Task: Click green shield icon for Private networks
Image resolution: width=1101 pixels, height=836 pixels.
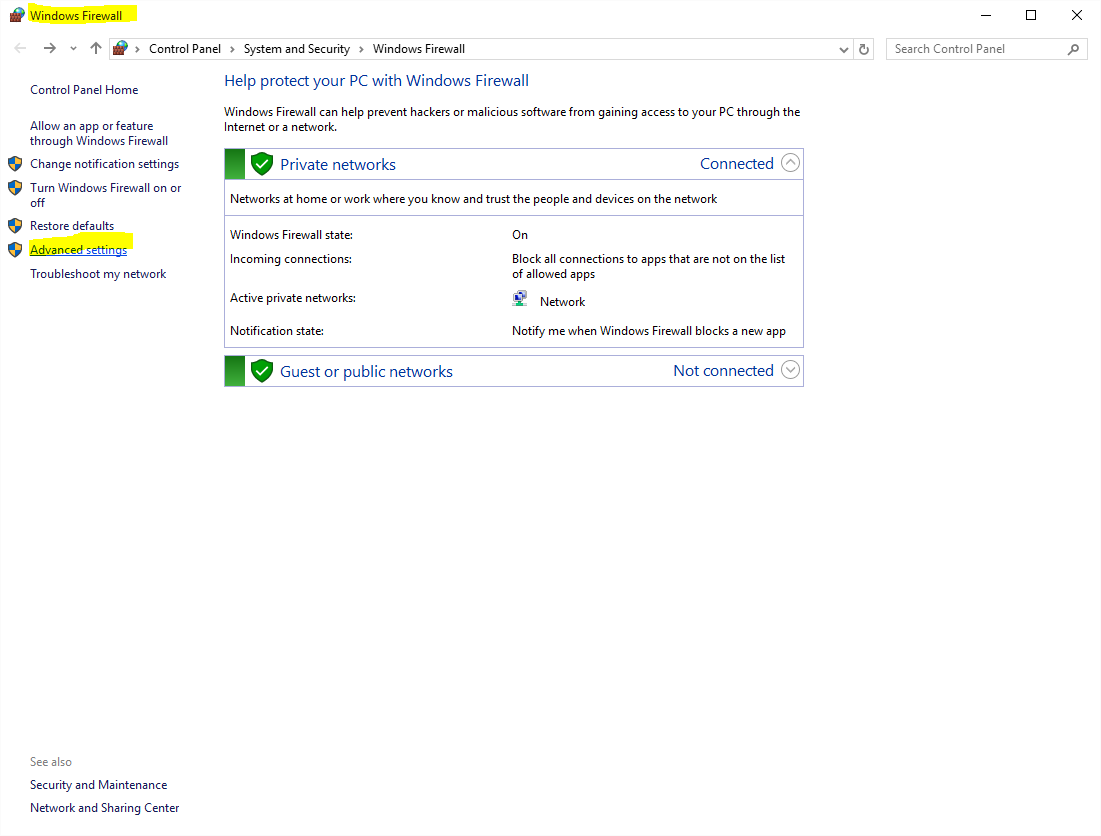Action: coord(262,164)
